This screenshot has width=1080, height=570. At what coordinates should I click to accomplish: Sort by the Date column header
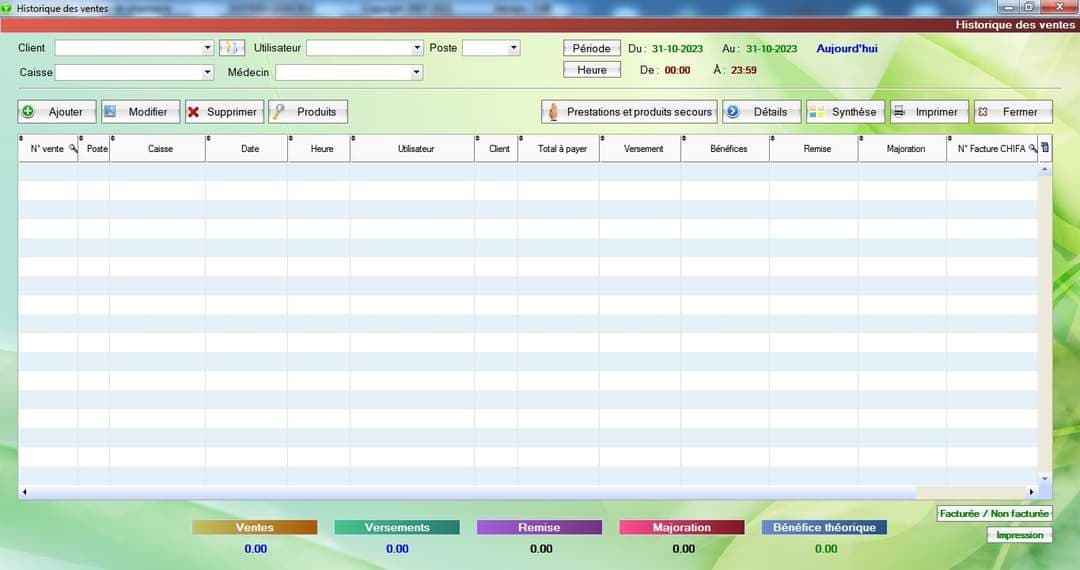pyautogui.click(x=247, y=148)
